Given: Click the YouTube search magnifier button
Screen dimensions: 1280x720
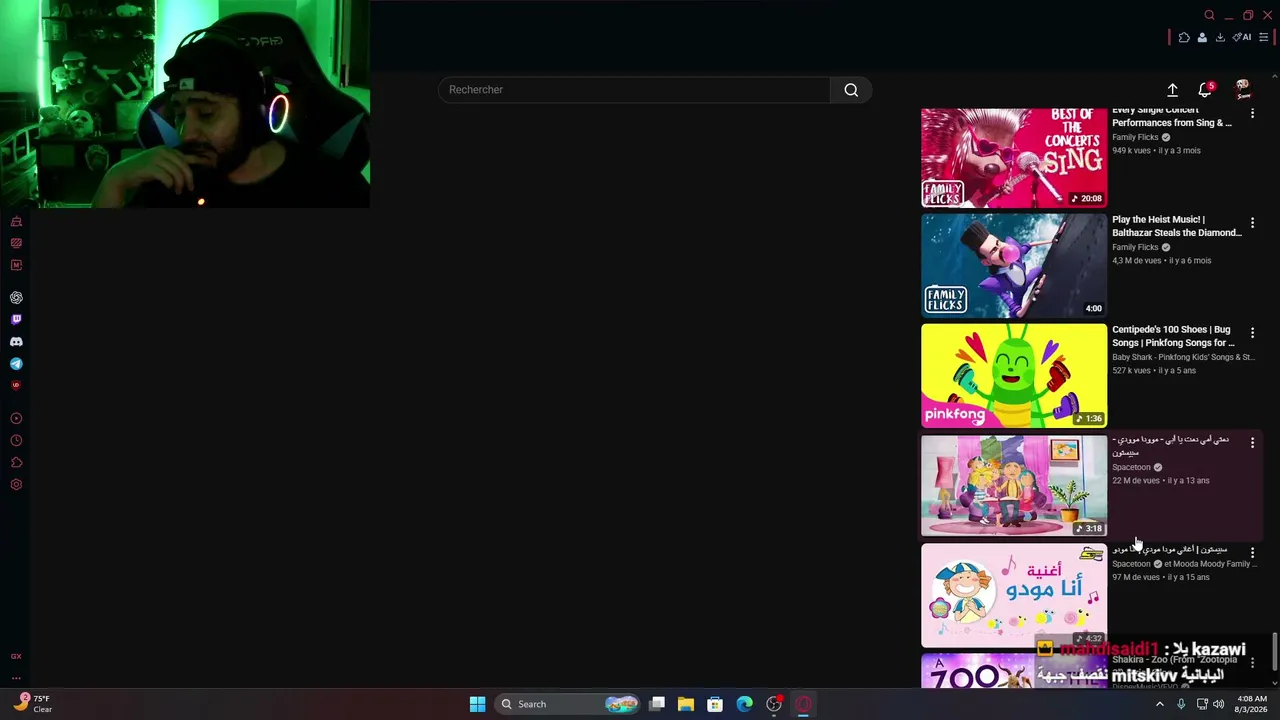Looking at the screenshot, I should click(851, 90).
